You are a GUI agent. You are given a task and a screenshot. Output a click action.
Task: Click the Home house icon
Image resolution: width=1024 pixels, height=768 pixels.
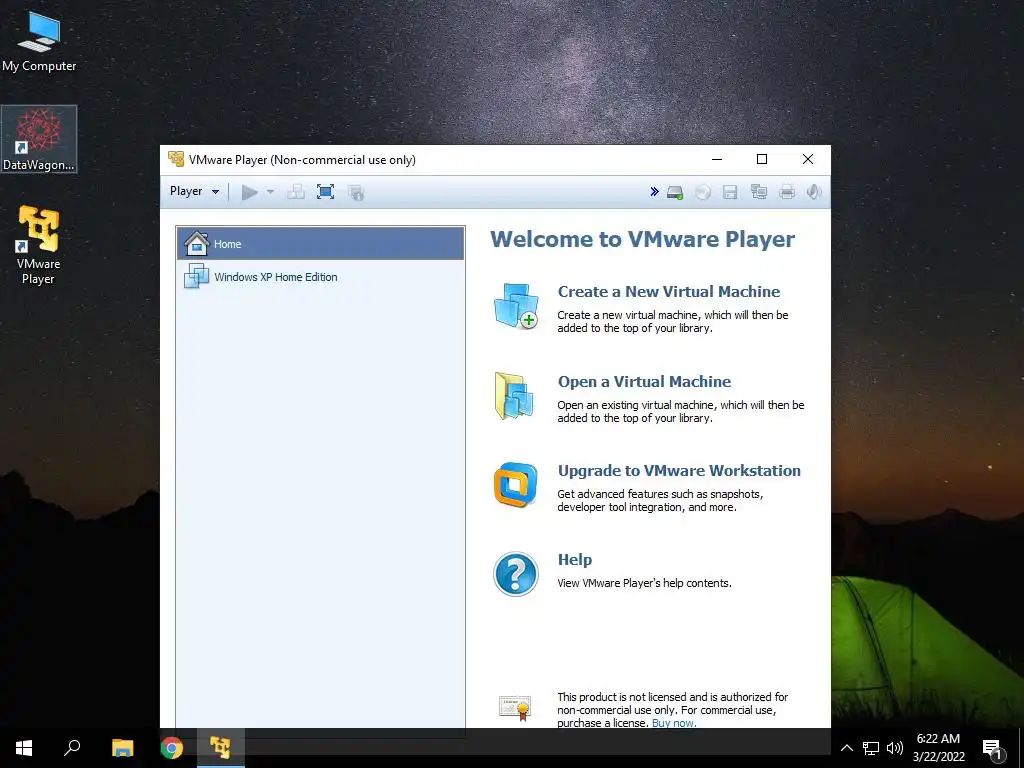click(196, 244)
